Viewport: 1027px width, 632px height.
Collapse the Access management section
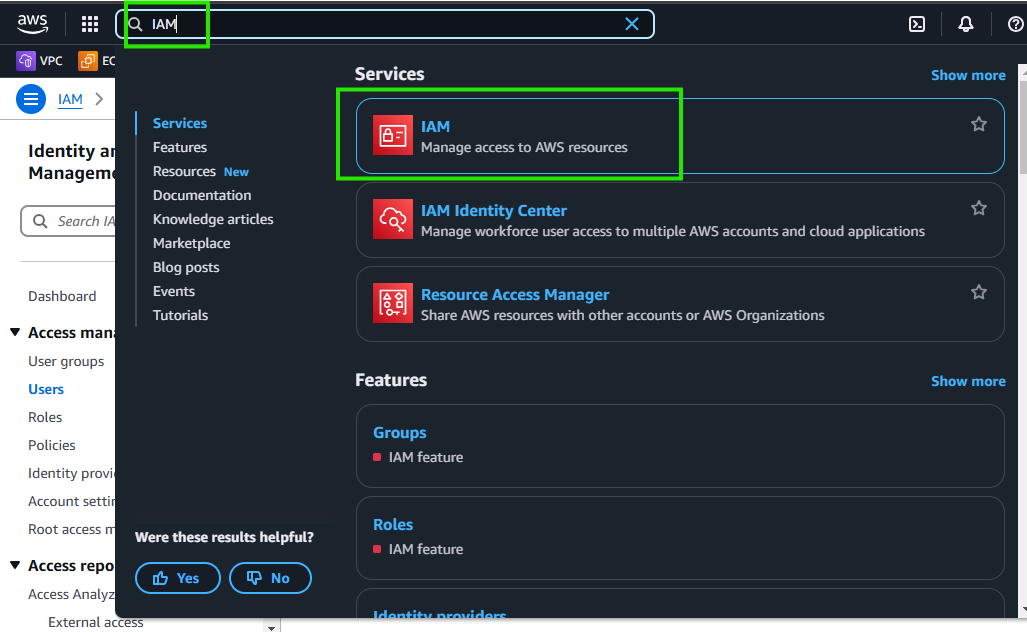15,333
